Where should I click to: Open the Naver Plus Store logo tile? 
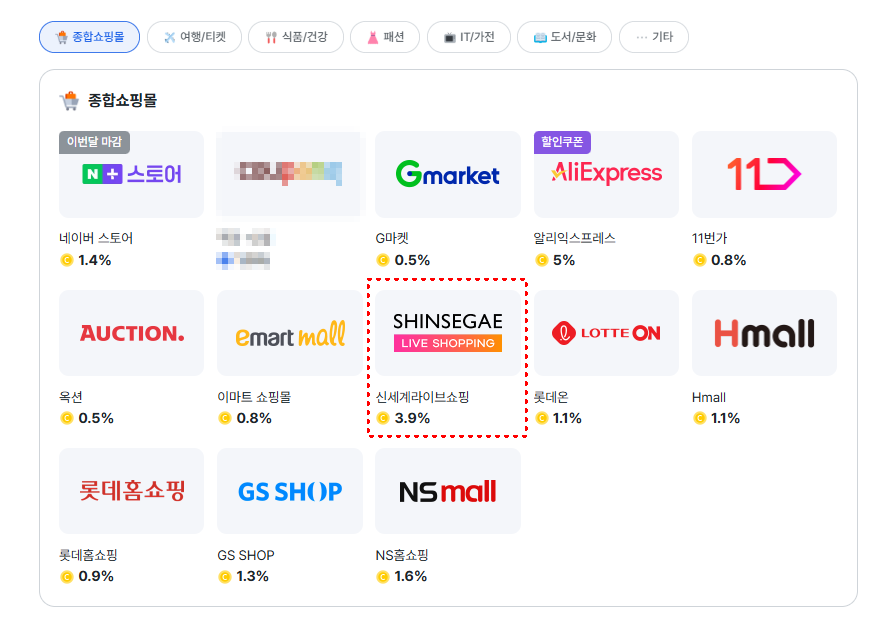[x=131, y=174]
